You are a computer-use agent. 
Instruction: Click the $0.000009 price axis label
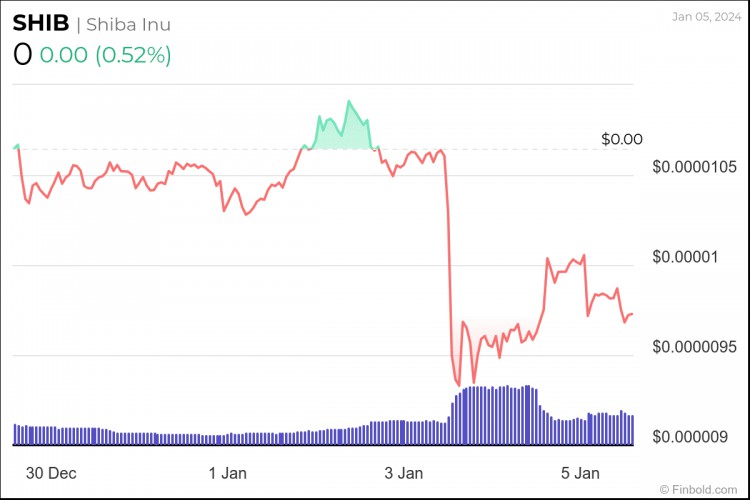click(690, 437)
